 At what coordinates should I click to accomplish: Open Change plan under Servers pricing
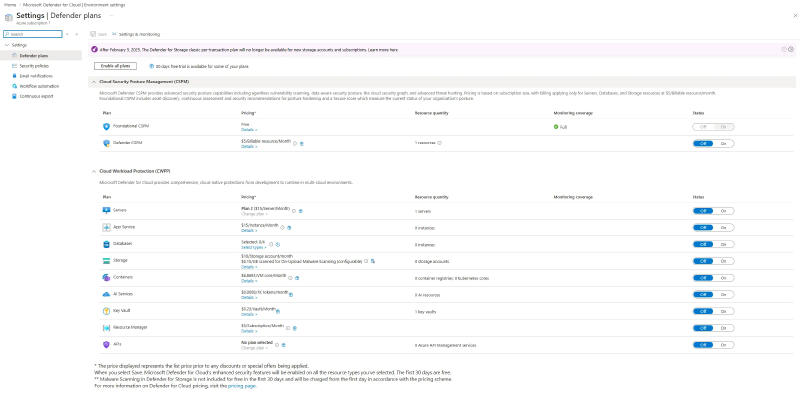click(254, 213)
